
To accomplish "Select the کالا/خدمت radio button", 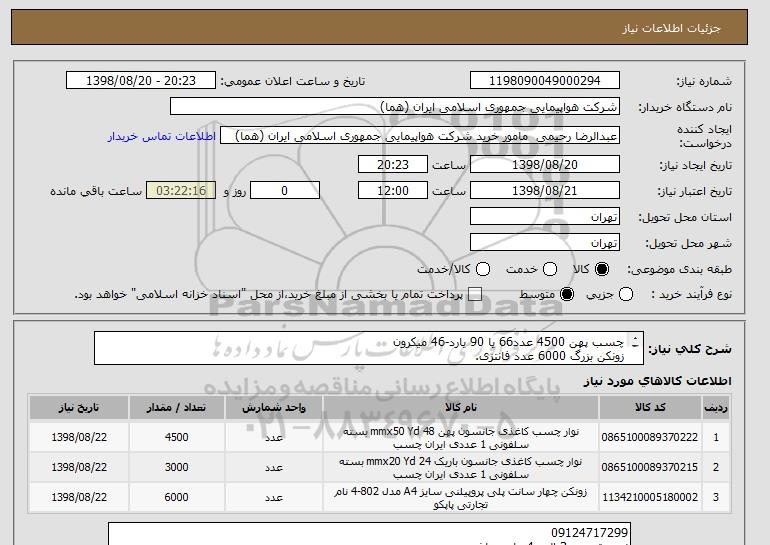I will (483, 269).
